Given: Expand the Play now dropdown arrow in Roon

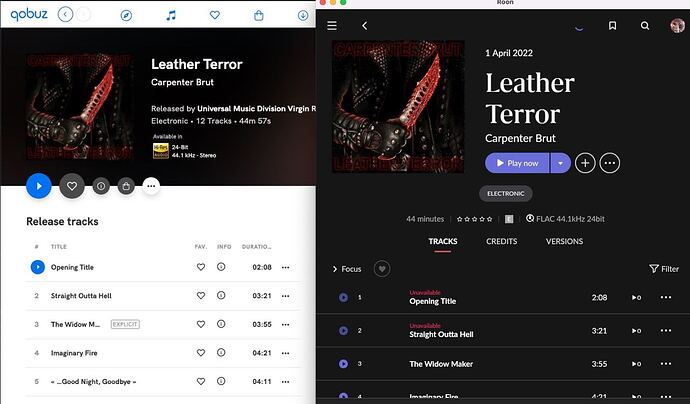Looking at the screenshot, I should pos(560,163).
